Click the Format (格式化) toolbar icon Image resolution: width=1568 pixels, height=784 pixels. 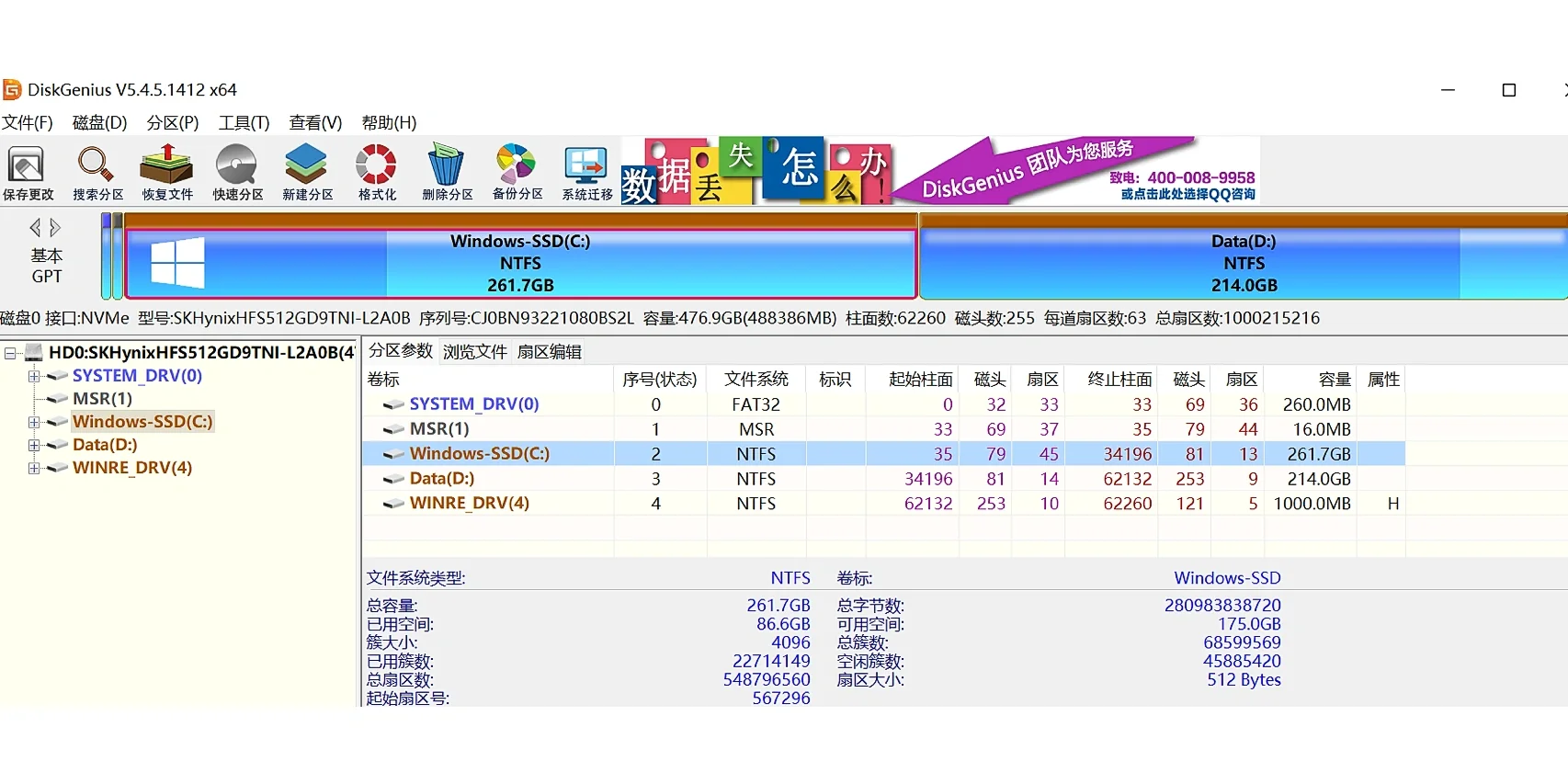coord(377,173)
